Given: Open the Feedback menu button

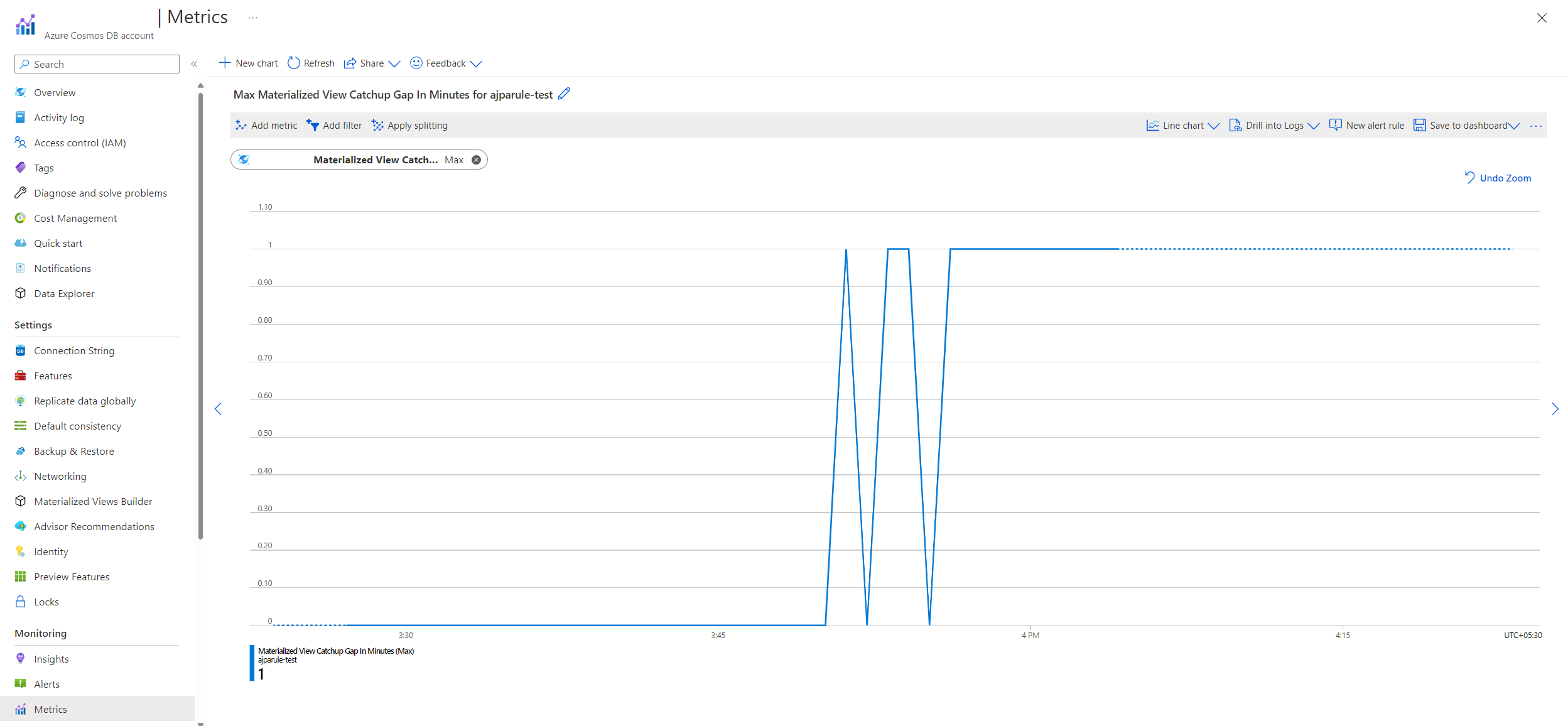Looking at the screenshot, I should coord(446,63).
